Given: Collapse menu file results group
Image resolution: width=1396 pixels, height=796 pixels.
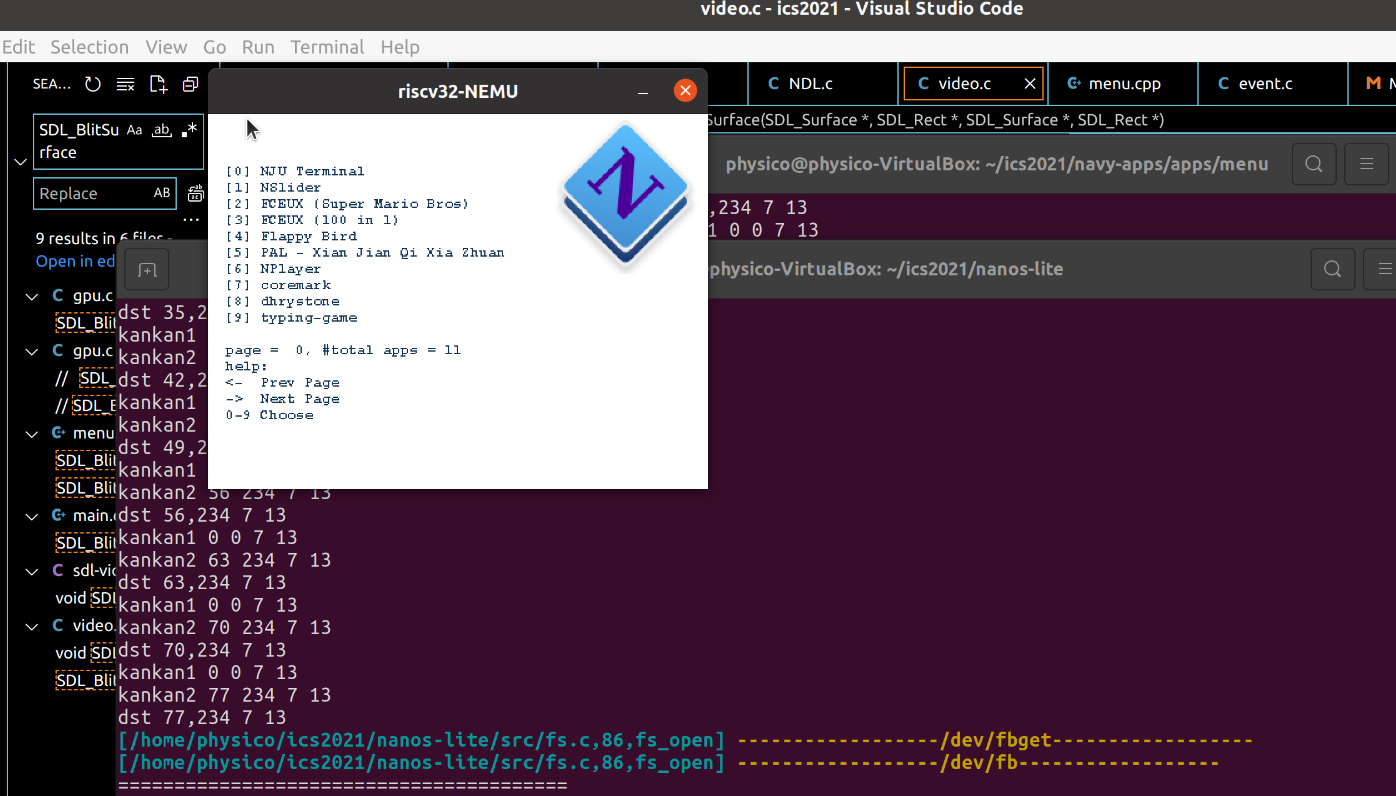Looking at the screenshot, I should point(34,433).
